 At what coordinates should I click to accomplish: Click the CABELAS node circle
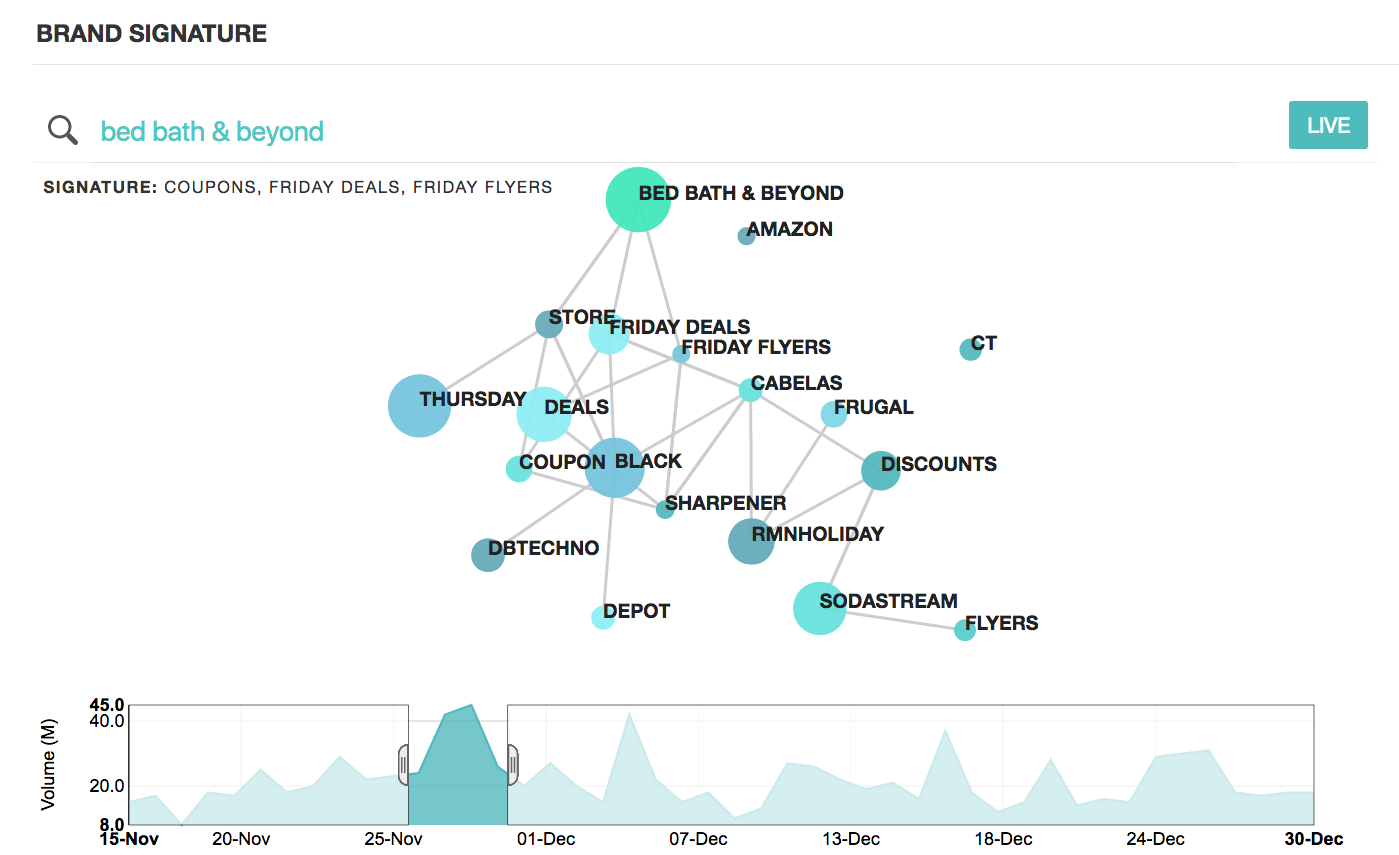751,390
